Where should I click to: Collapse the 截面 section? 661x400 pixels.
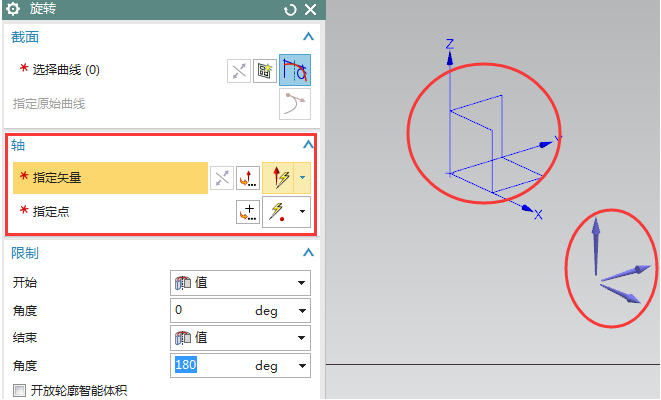point(308,37)
